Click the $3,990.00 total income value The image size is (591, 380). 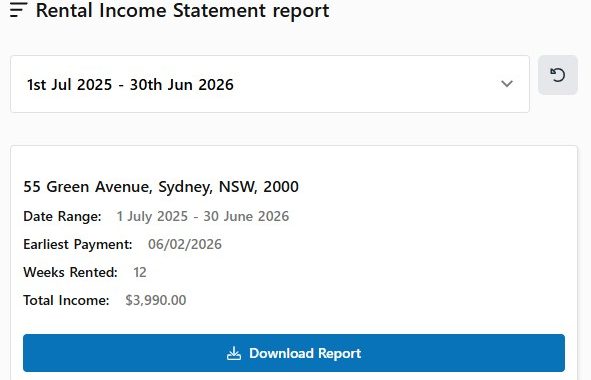pyautogui.click(x=156, y=300)
